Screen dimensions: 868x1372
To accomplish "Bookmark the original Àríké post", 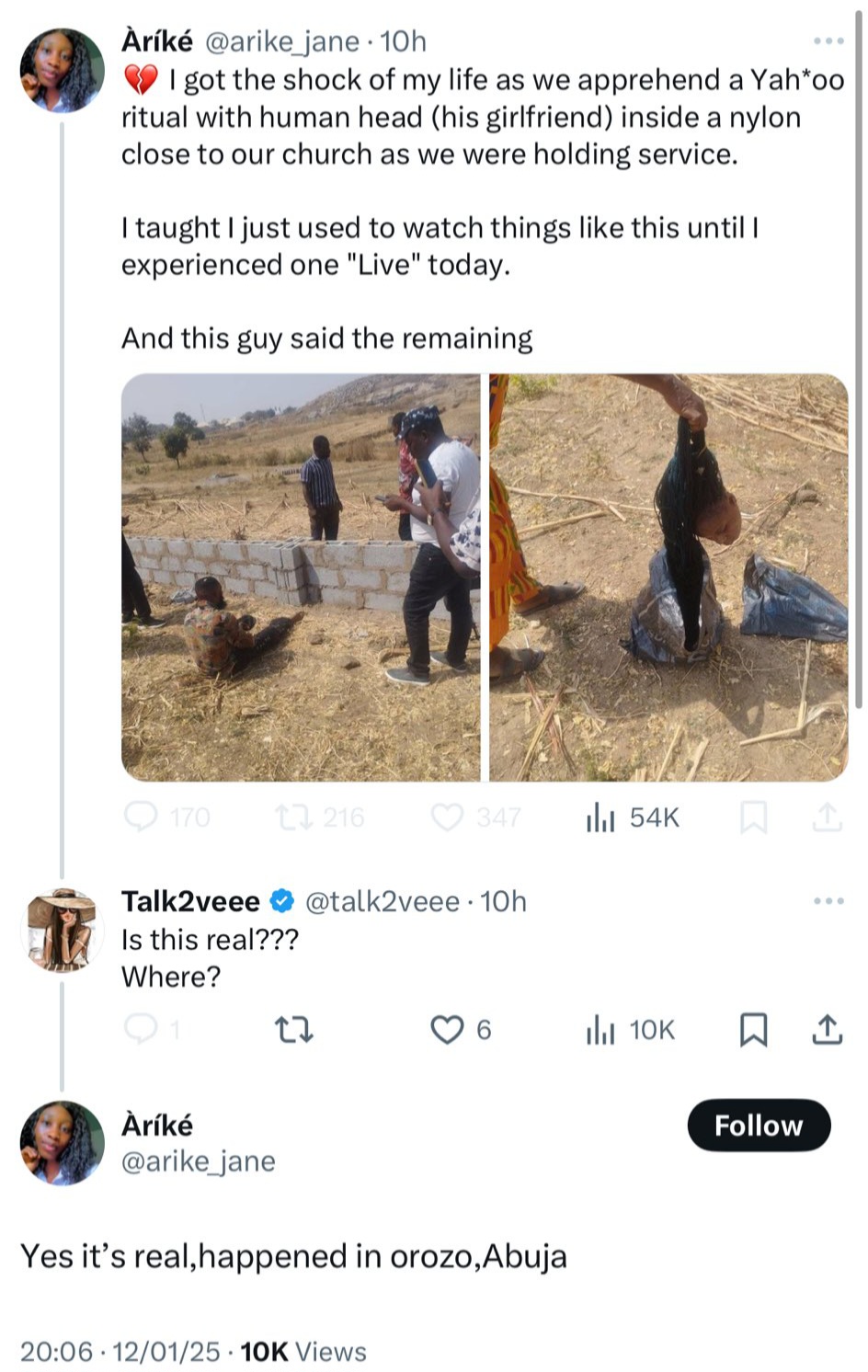I will [x=753, y=817].
